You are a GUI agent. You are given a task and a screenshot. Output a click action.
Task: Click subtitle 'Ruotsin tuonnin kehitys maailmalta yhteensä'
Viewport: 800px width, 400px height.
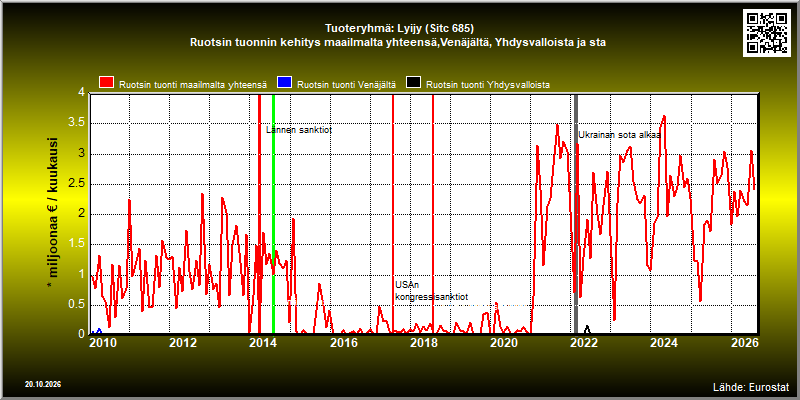313,43
